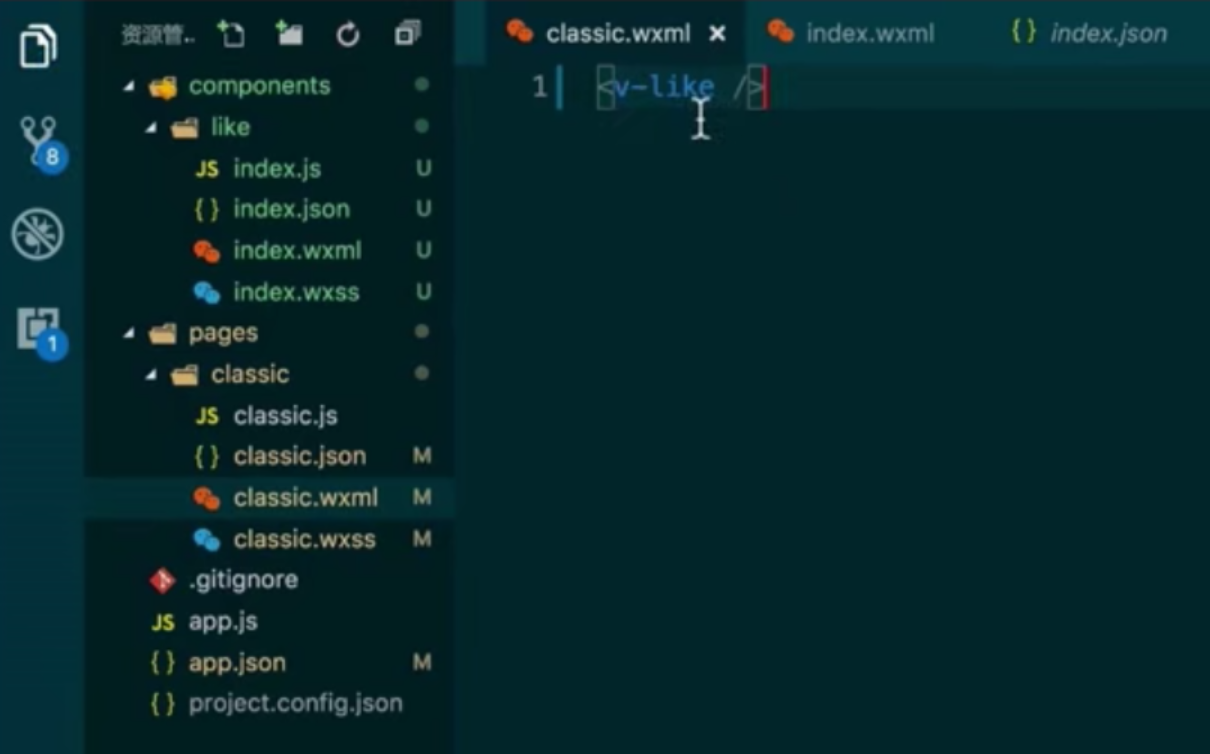
Task: Click the M status beside app.json
Action: (x=422, y=663)
